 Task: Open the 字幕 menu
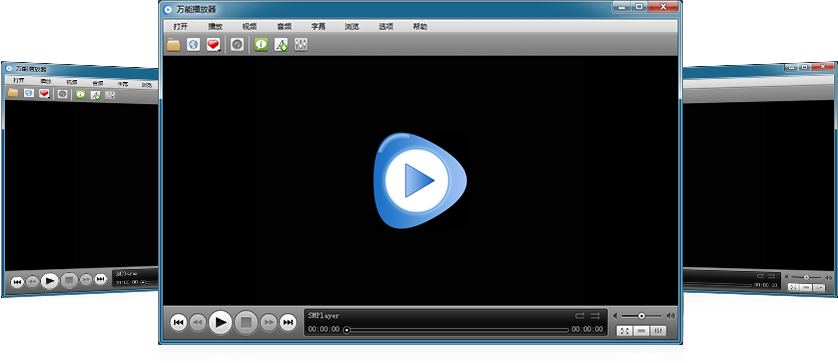(x=319, y=26)
